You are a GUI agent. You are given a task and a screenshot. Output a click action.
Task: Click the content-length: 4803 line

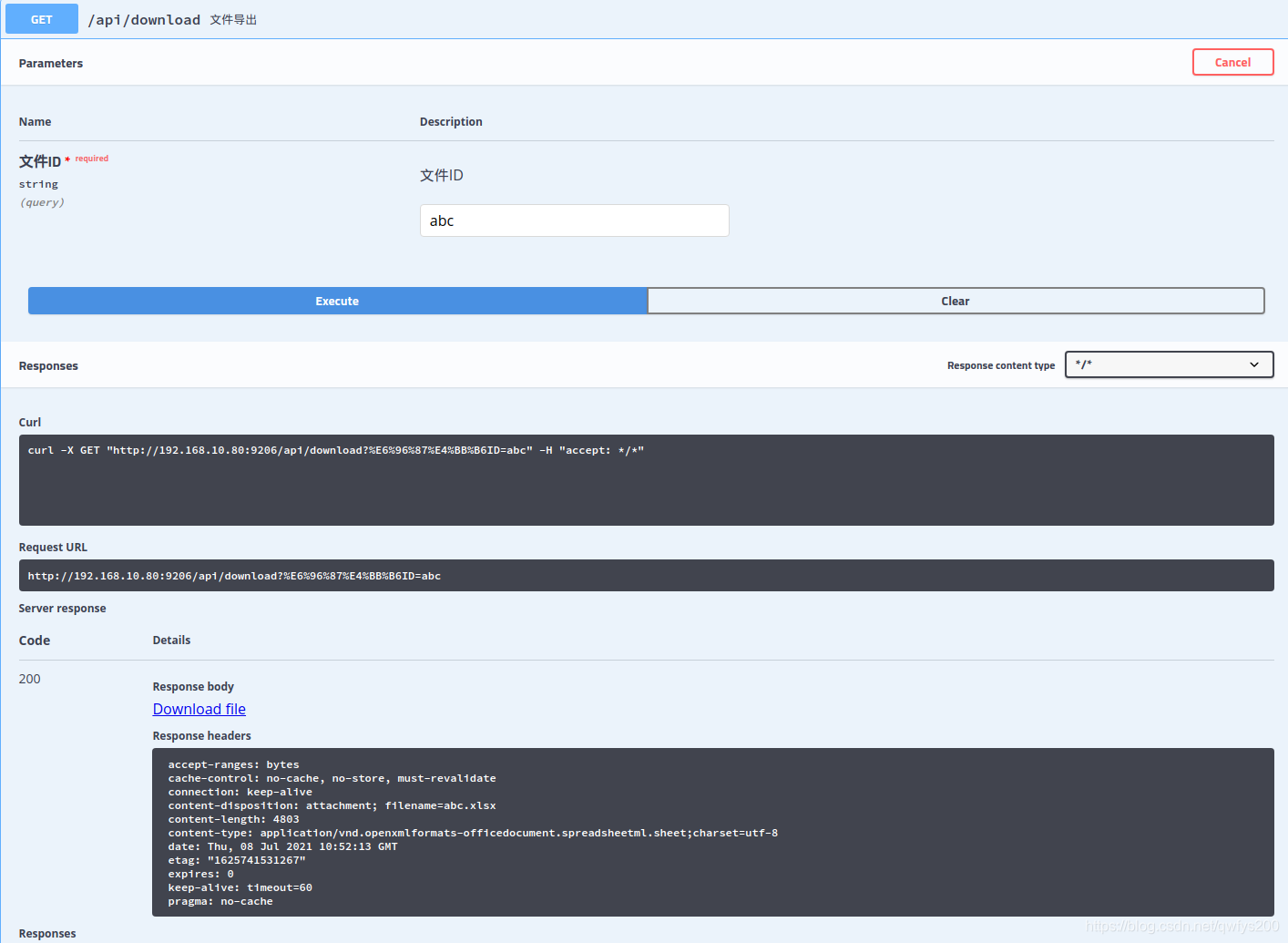[233, 819]
